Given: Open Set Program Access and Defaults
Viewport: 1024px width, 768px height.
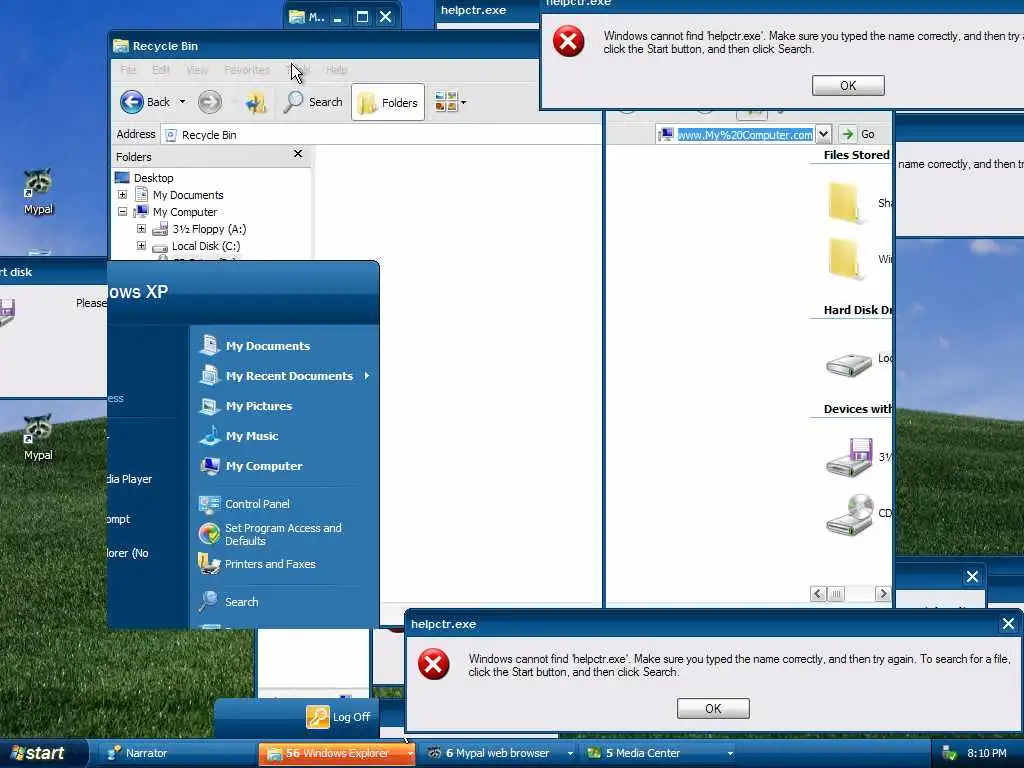Looking at the screenshot, I should pyautogui.click(x=285, y=534).
